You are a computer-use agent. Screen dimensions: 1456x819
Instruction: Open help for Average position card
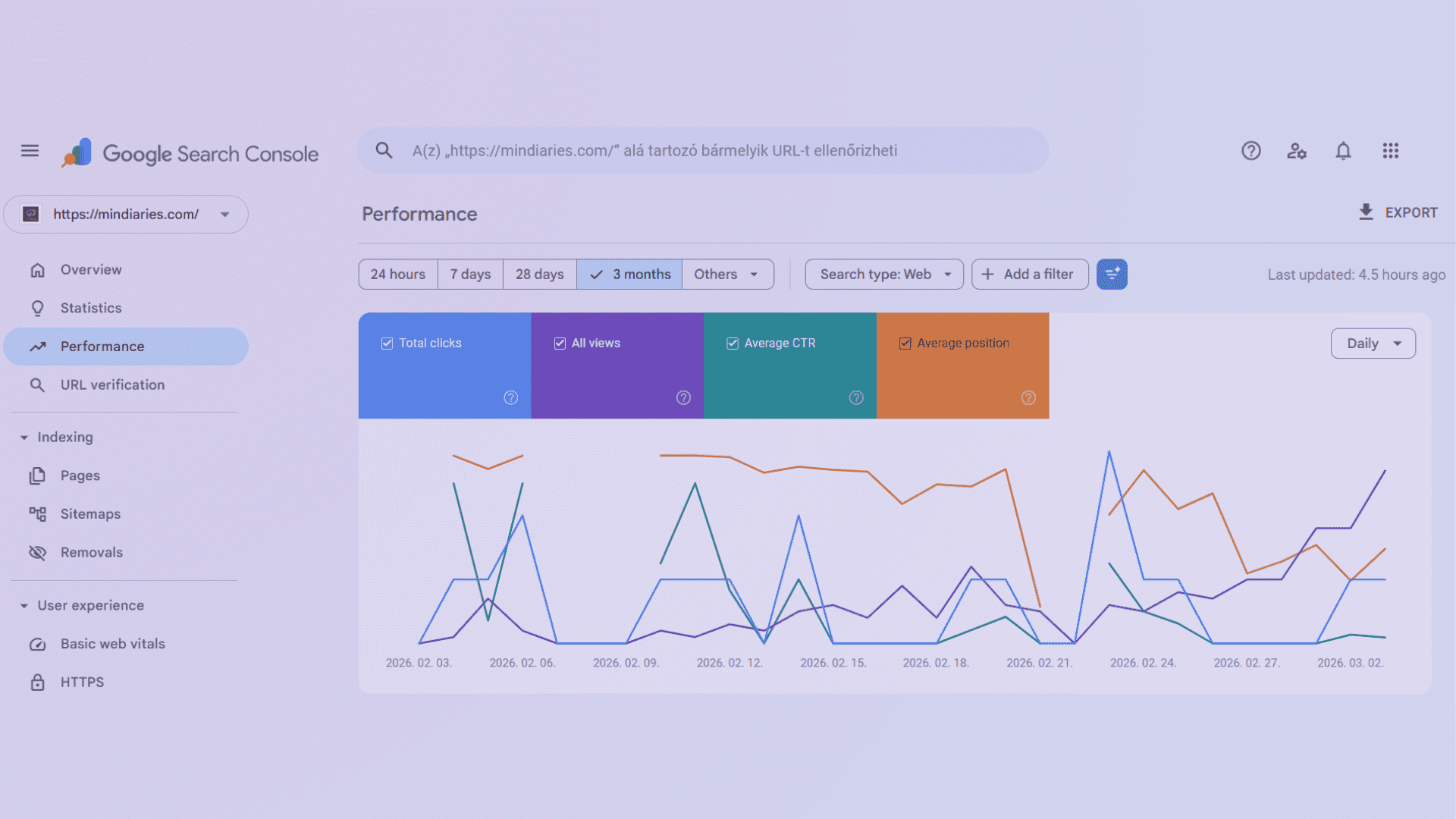click(1028, 397)
